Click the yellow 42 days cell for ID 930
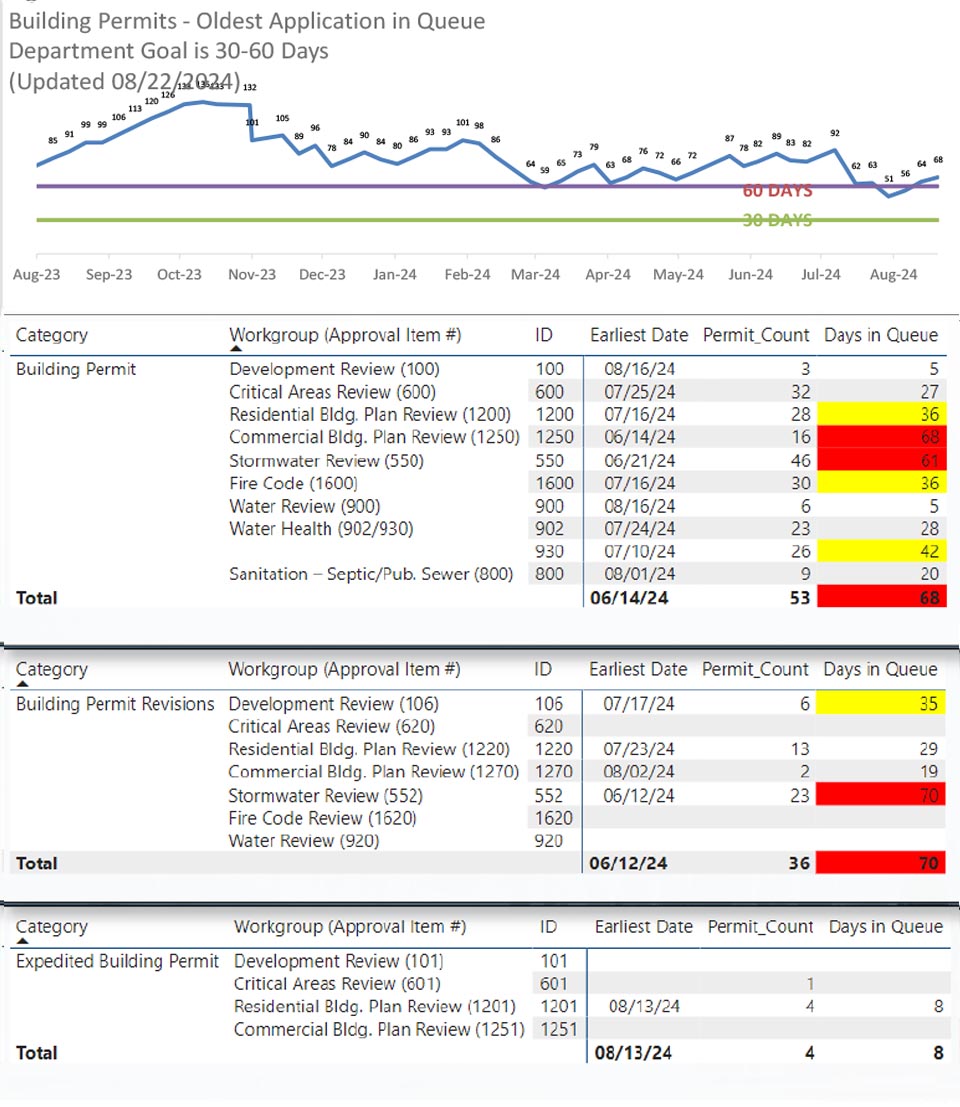This screenshot has height=1107, width=960. tap(879, 551)
